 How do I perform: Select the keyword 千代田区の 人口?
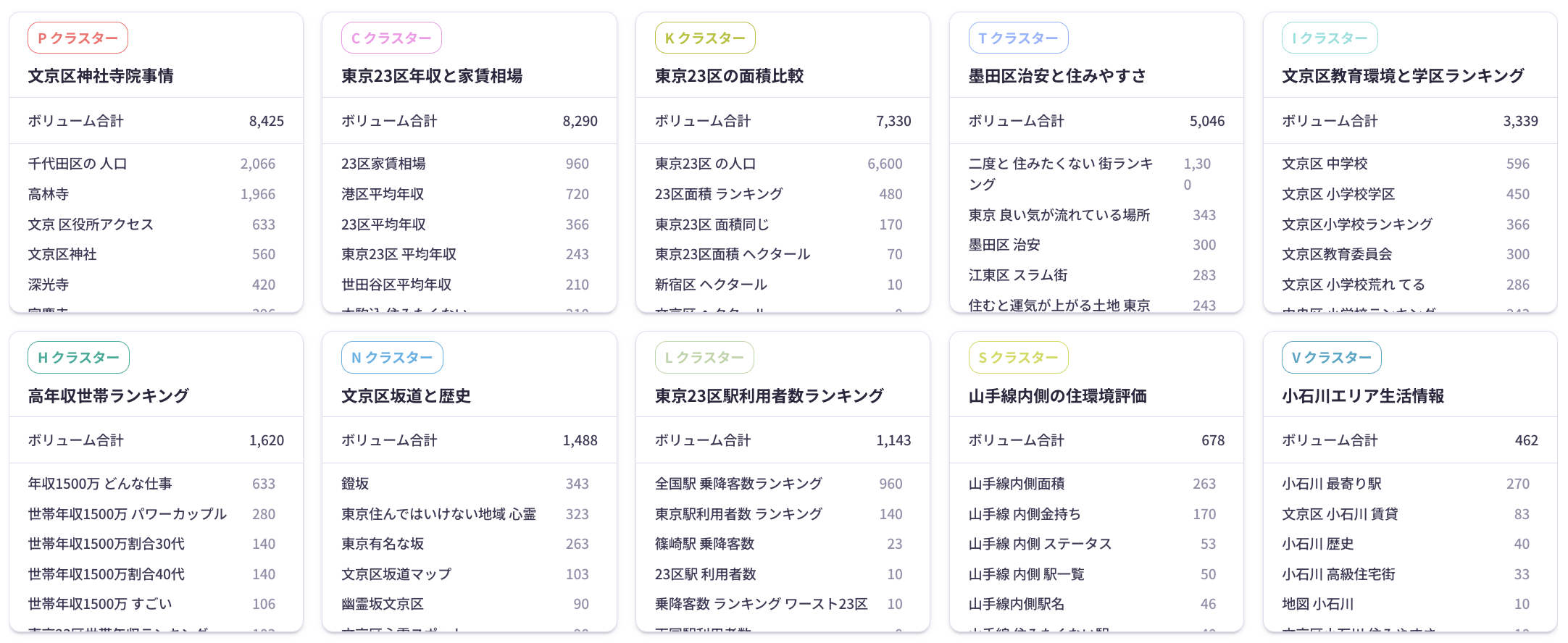(x=78, y=164)
